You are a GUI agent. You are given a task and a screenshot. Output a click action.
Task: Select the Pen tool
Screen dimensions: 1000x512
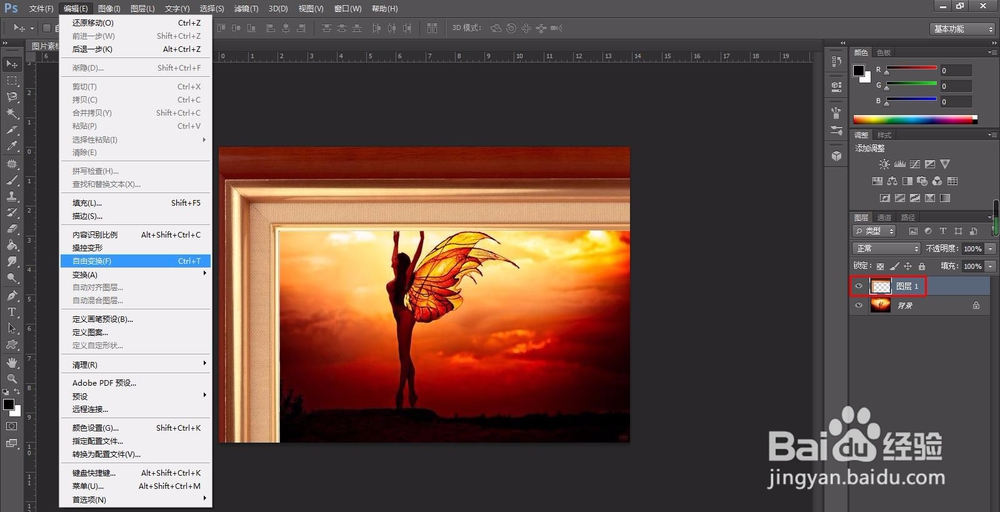(x=11, y=296)
